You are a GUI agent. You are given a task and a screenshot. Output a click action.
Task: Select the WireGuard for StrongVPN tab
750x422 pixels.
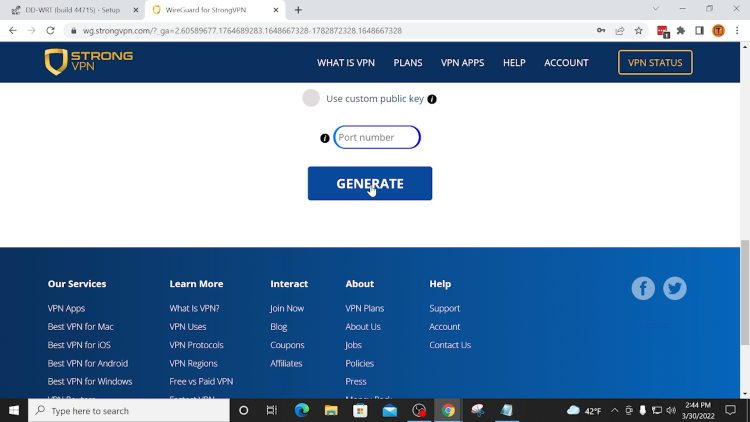coord(213,10)
